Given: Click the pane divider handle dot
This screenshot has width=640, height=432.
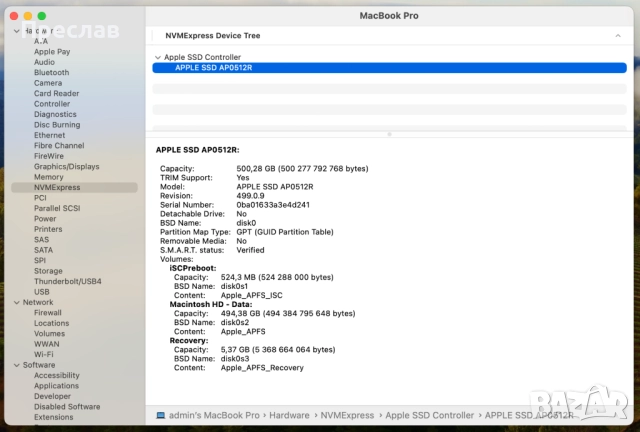Looking at the screenshot, I should (x=389, y=134).
